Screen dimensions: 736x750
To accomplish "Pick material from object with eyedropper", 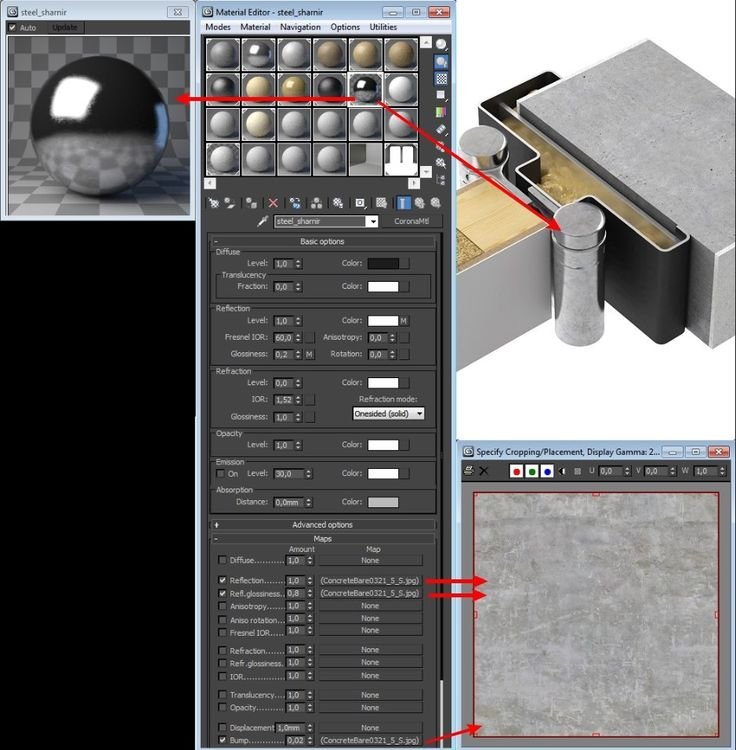I will click(x=262, y=221).
